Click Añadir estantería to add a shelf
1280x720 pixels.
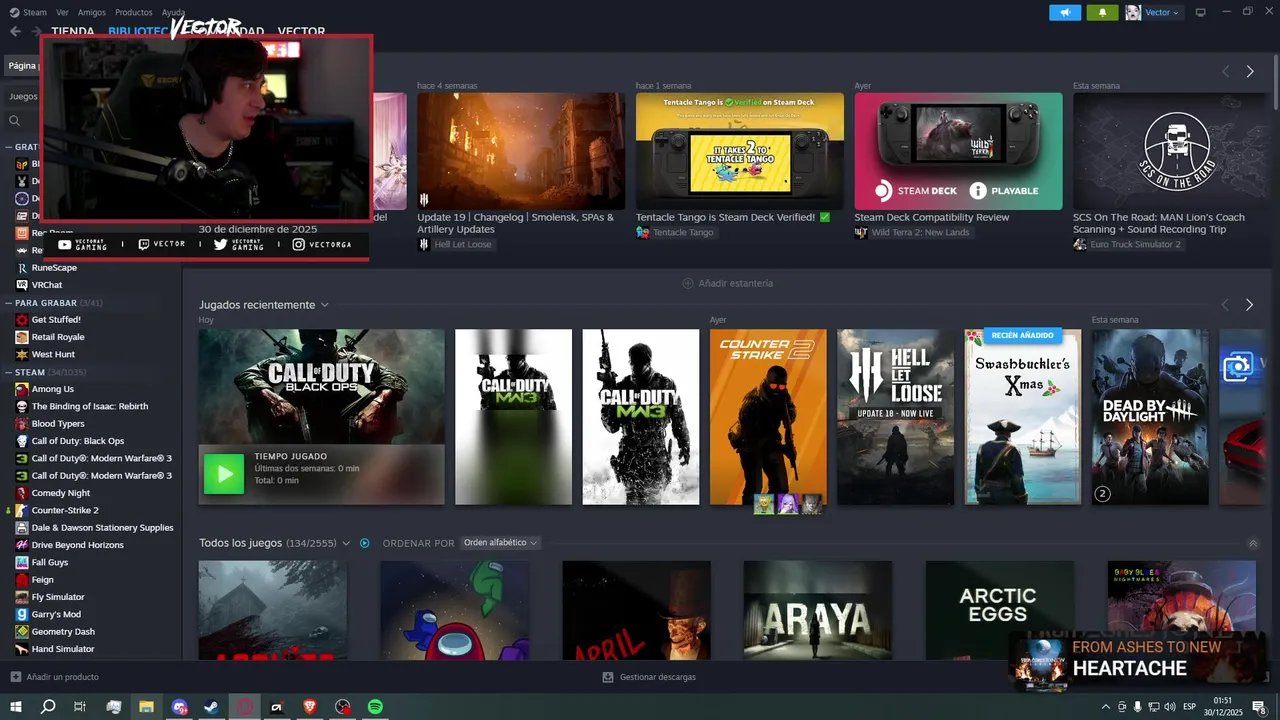[x=727, y=283]
